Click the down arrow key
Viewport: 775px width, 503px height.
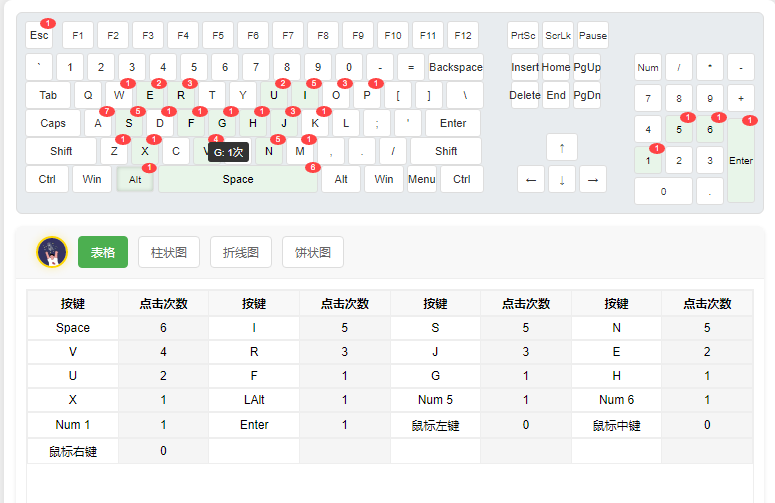coord(562,179)
